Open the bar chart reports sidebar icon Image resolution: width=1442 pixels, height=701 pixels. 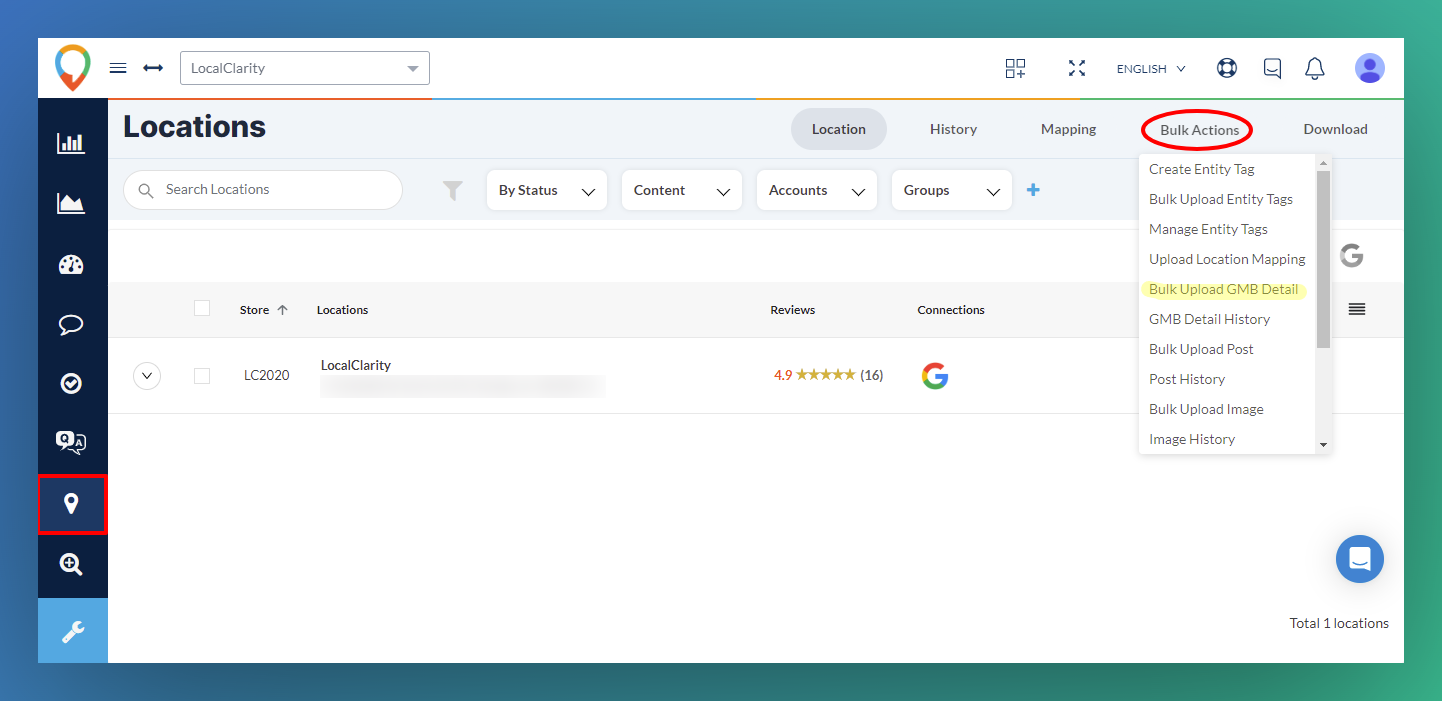(71, 143)
